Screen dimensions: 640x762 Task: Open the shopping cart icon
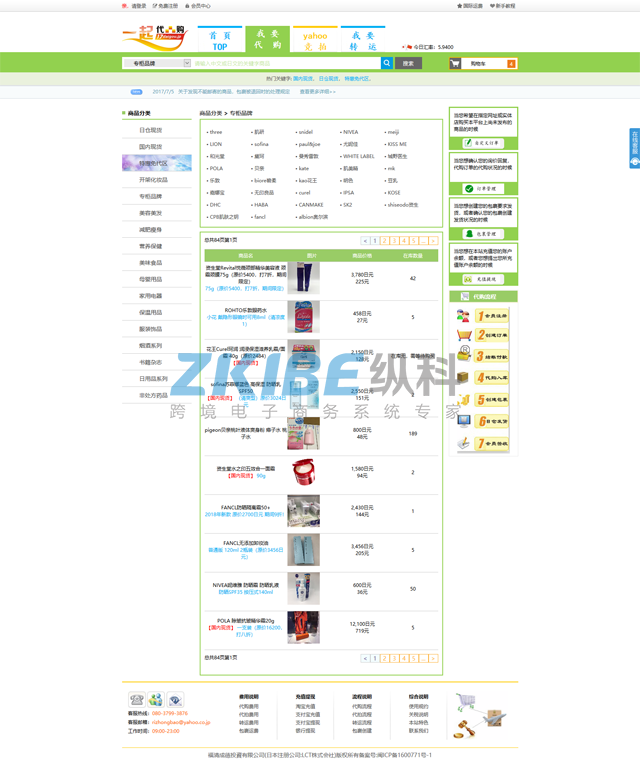[455, 64]
